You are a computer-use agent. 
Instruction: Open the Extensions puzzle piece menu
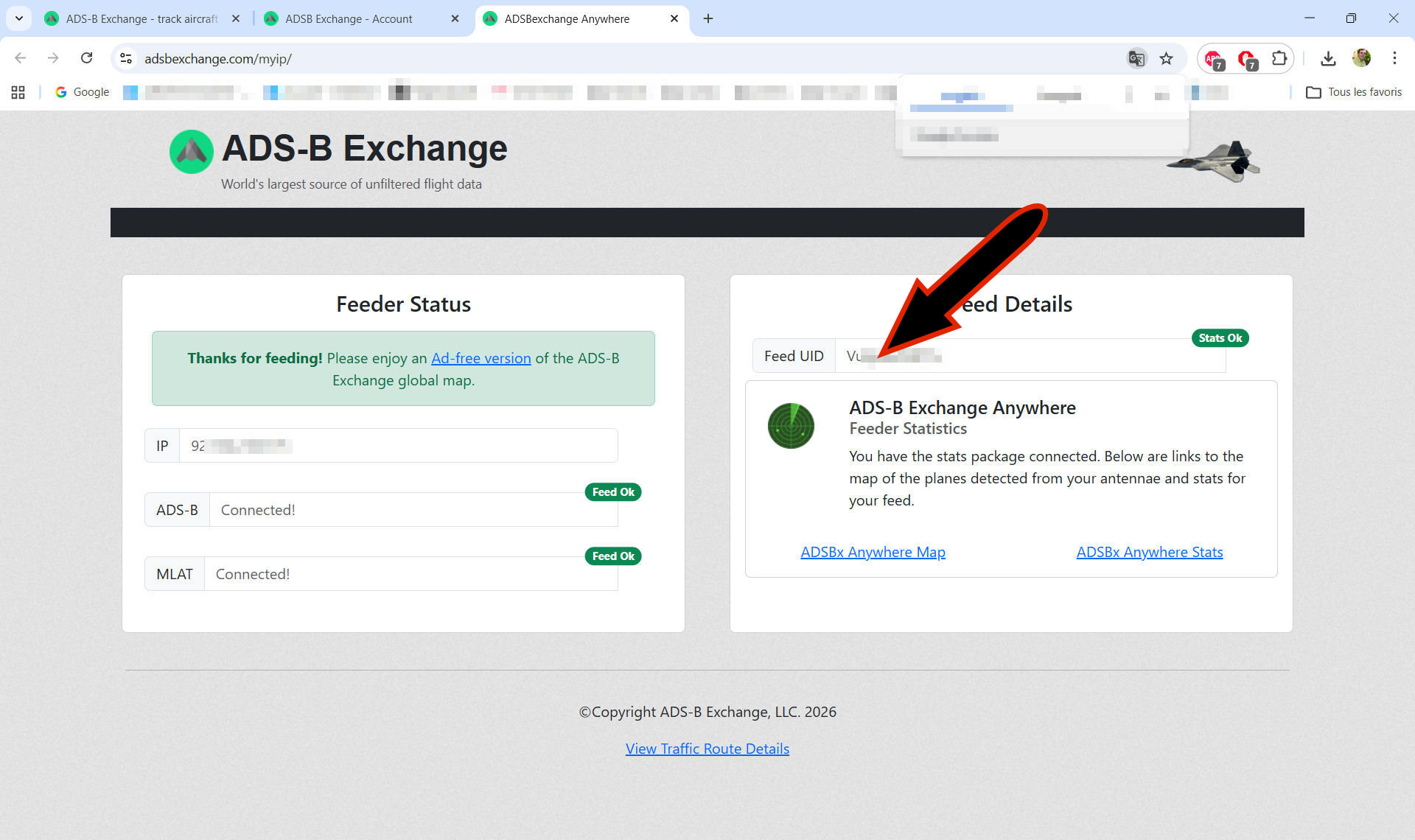coord(1279,58)
